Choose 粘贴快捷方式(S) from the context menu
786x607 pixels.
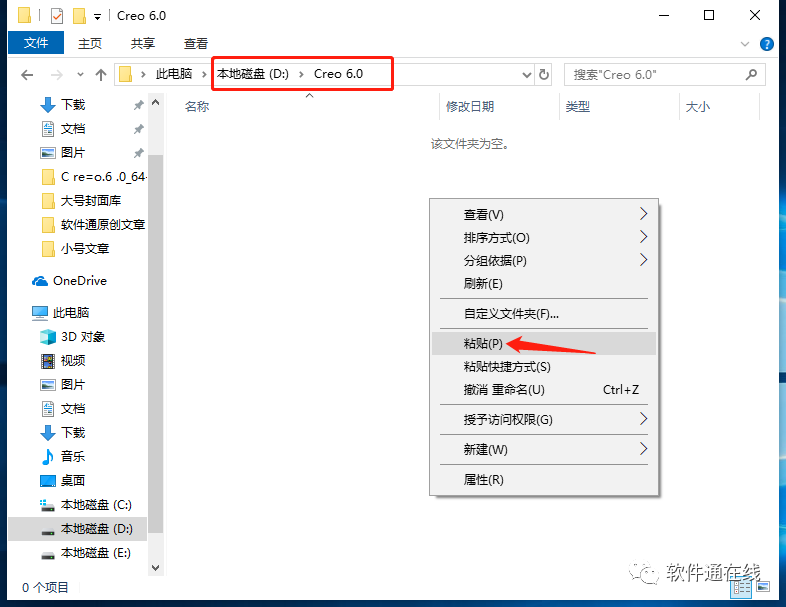click(x=544, y=367)
